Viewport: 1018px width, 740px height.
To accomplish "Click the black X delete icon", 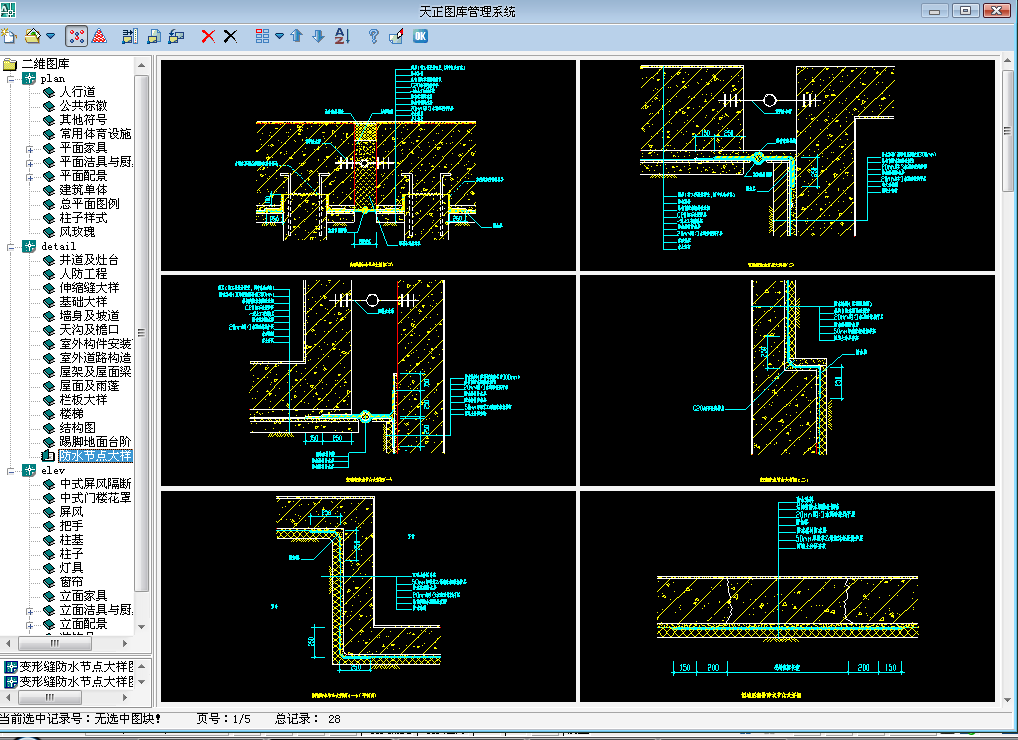I will tap(230, 36).
